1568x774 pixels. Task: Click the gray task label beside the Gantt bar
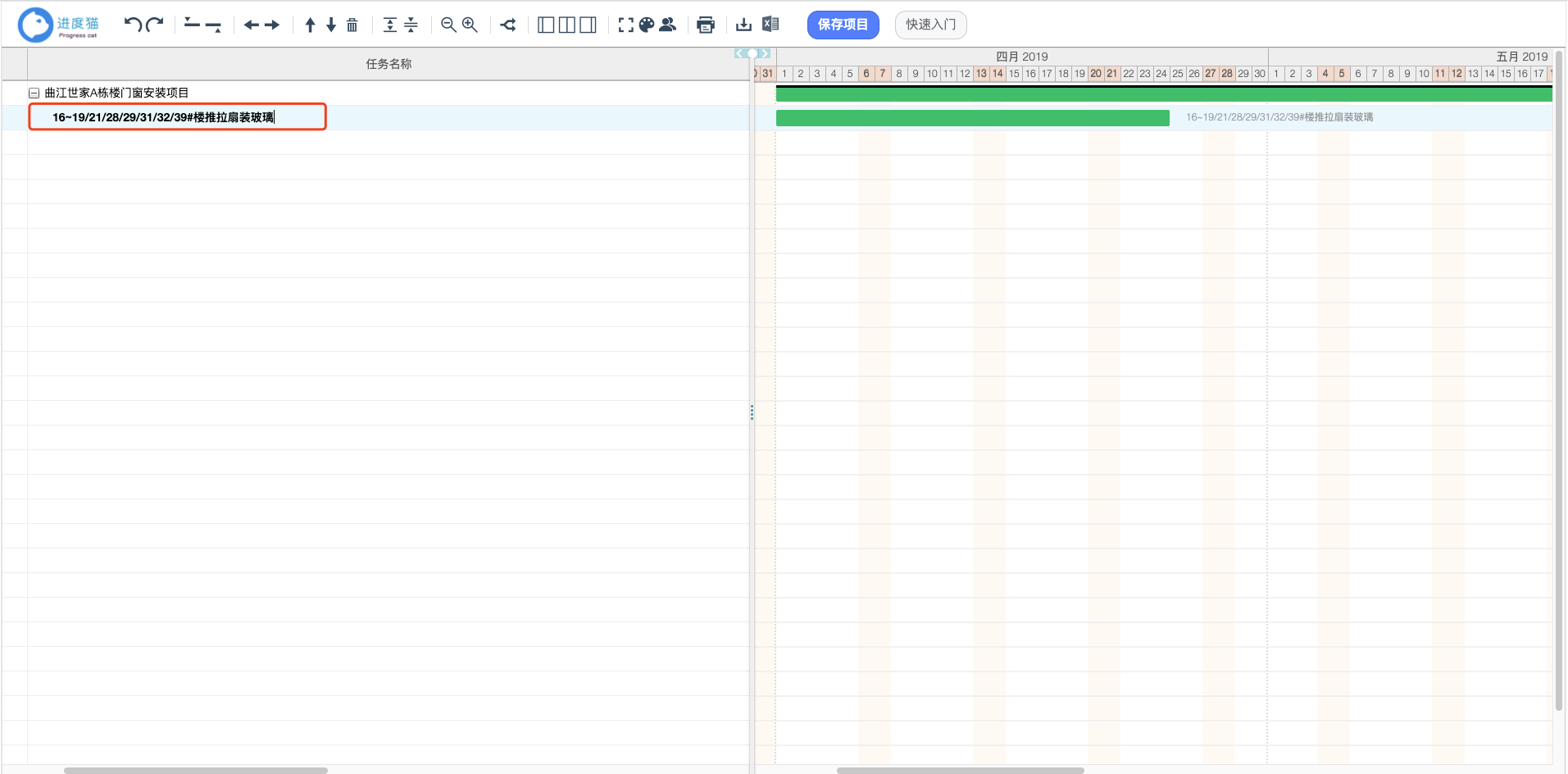1279,117
